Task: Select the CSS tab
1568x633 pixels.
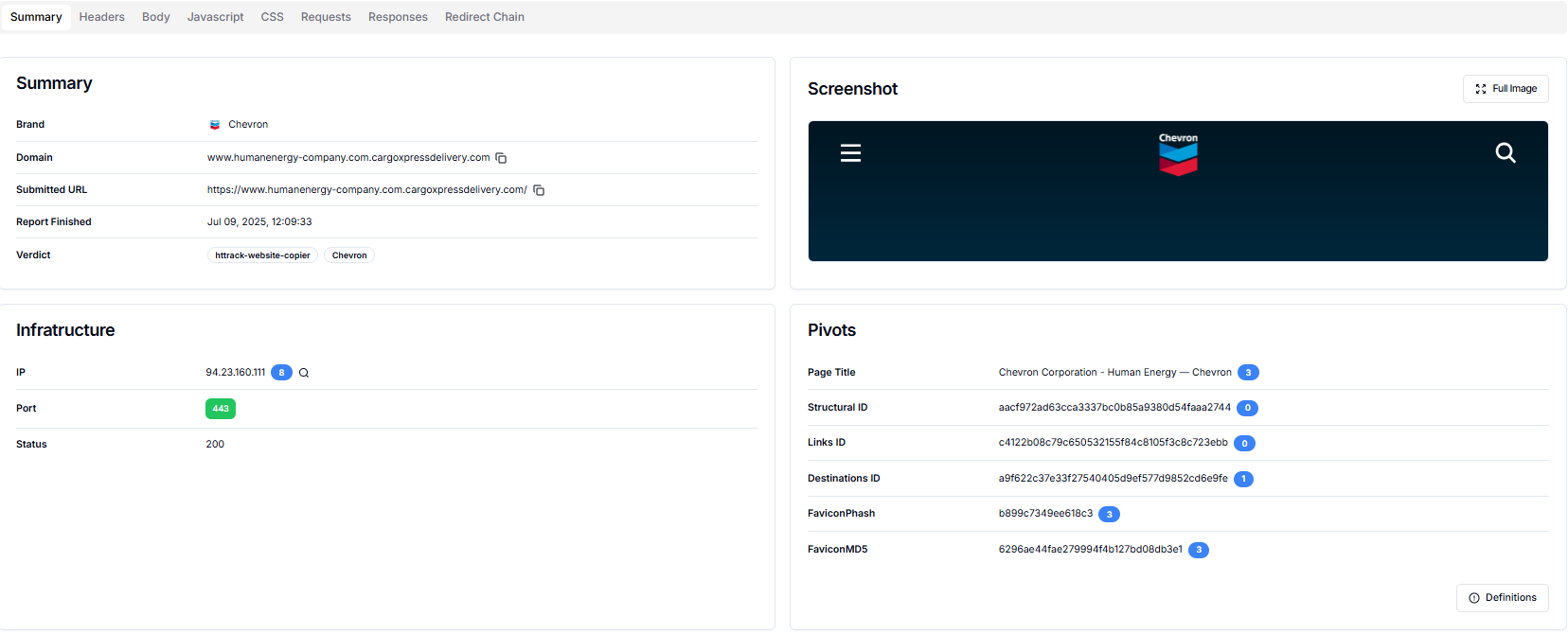Action: 273,17
